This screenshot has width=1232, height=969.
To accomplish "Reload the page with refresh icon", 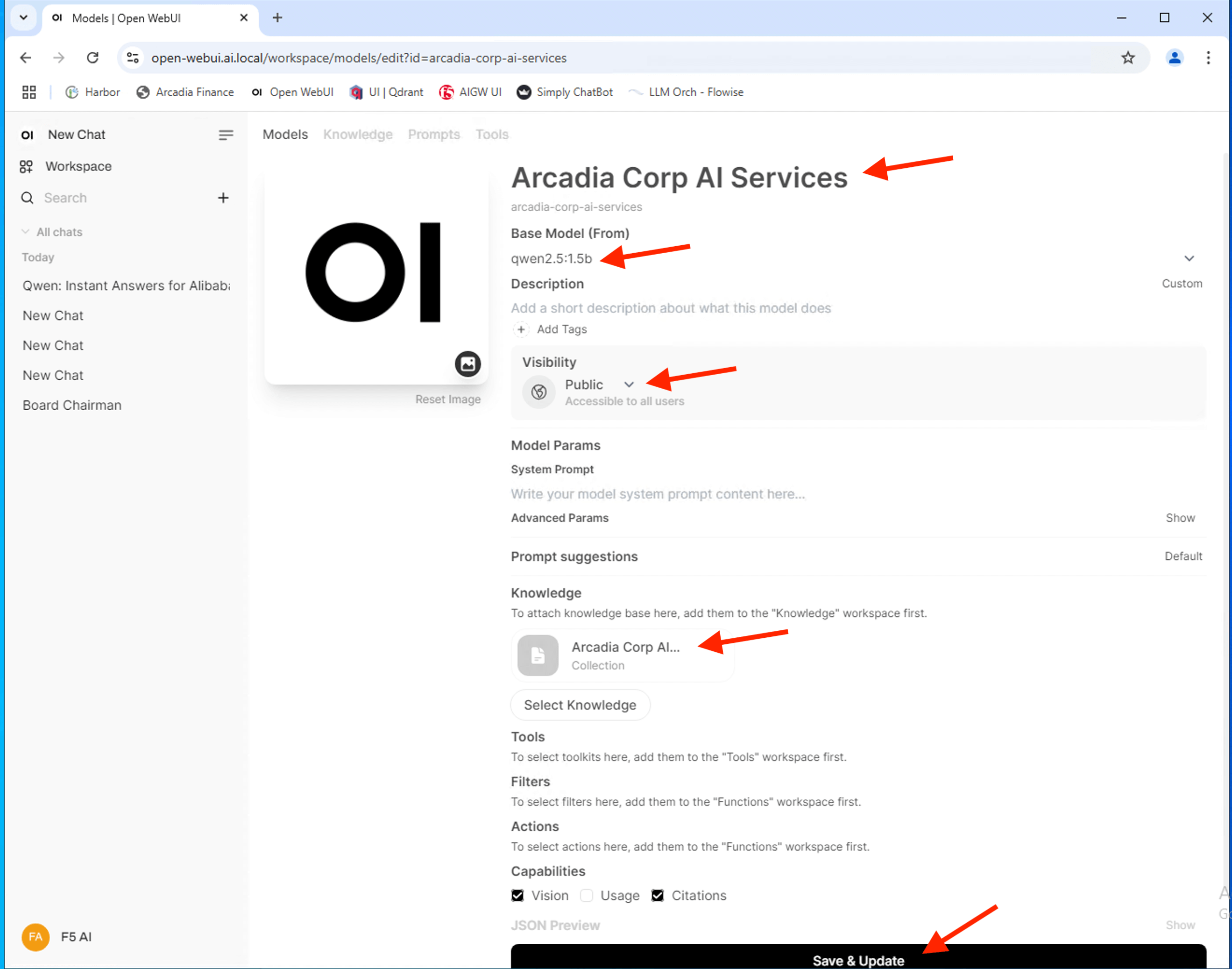I will pos(92,58).
